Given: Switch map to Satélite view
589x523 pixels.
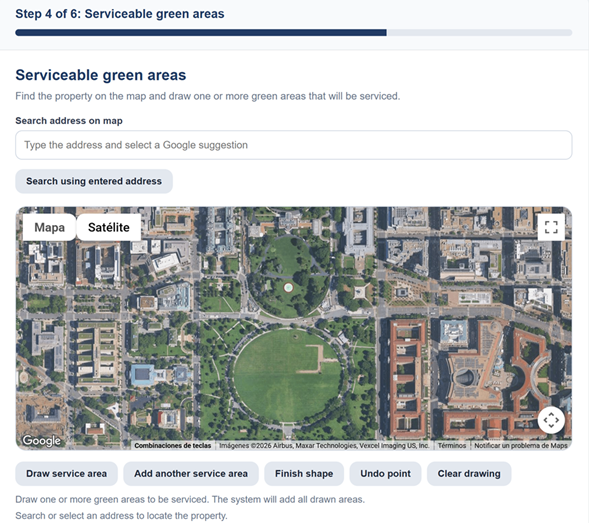Looking at the screenshot, I should pyautogui.click(x=109, y=227).
